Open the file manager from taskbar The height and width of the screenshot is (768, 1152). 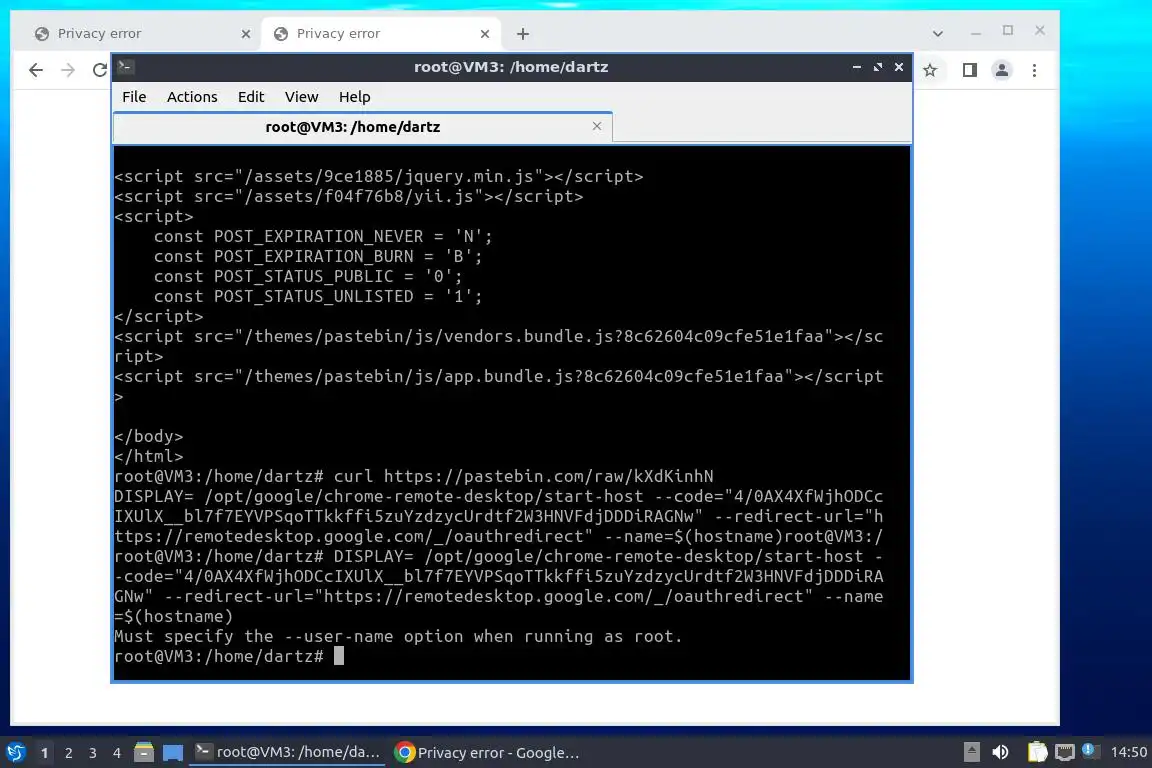pos(144,753)
